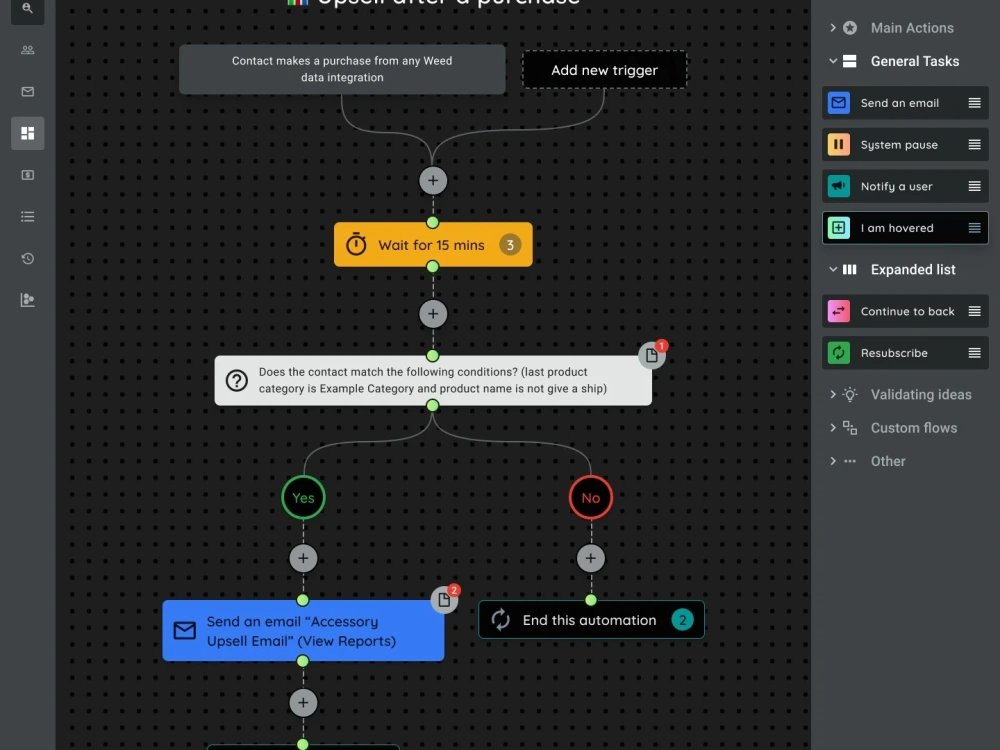Open the Wait for 15 mins step

(x=433, y=245)
